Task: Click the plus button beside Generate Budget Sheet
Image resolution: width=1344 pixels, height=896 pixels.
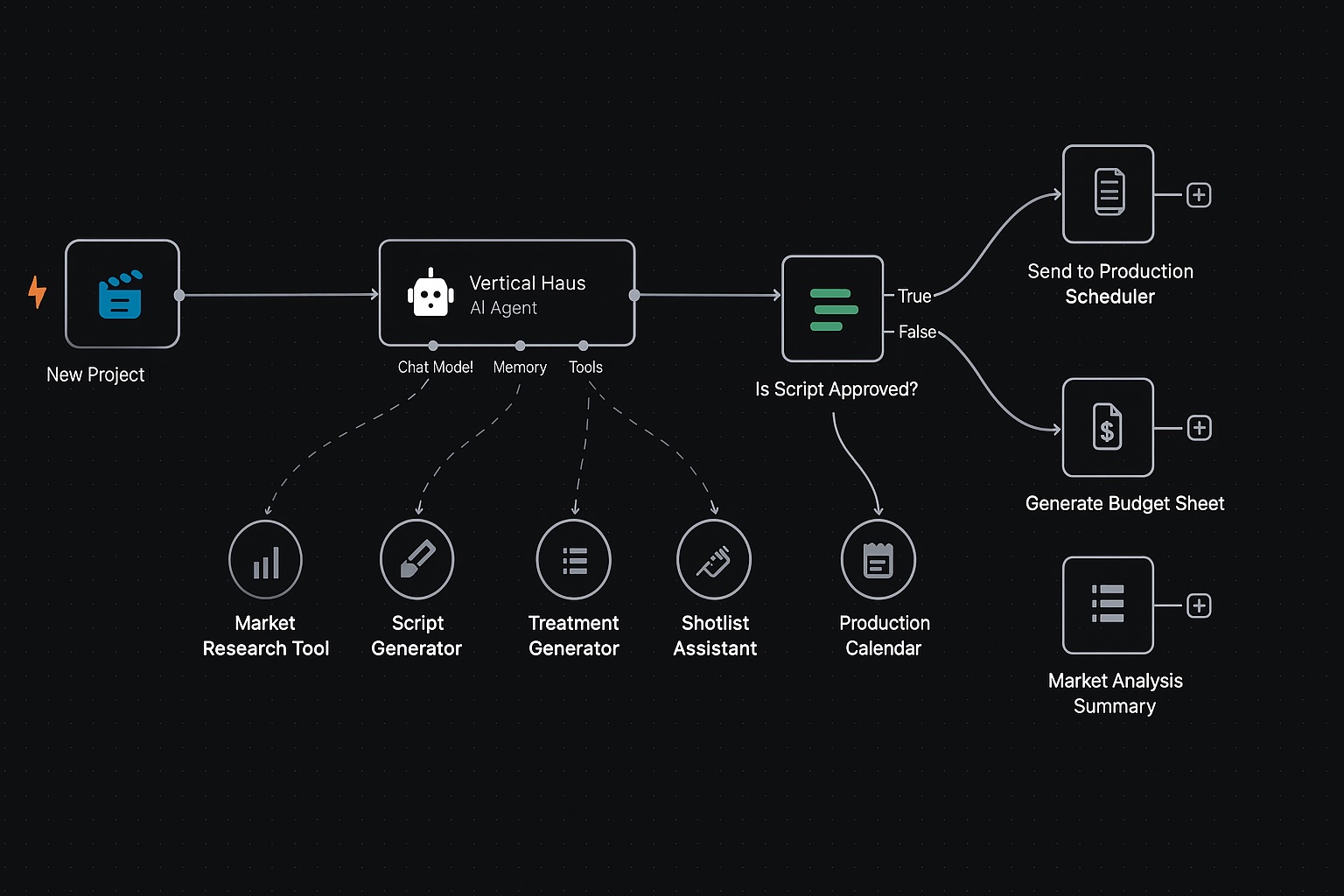Action: [x=1198, y=427]
